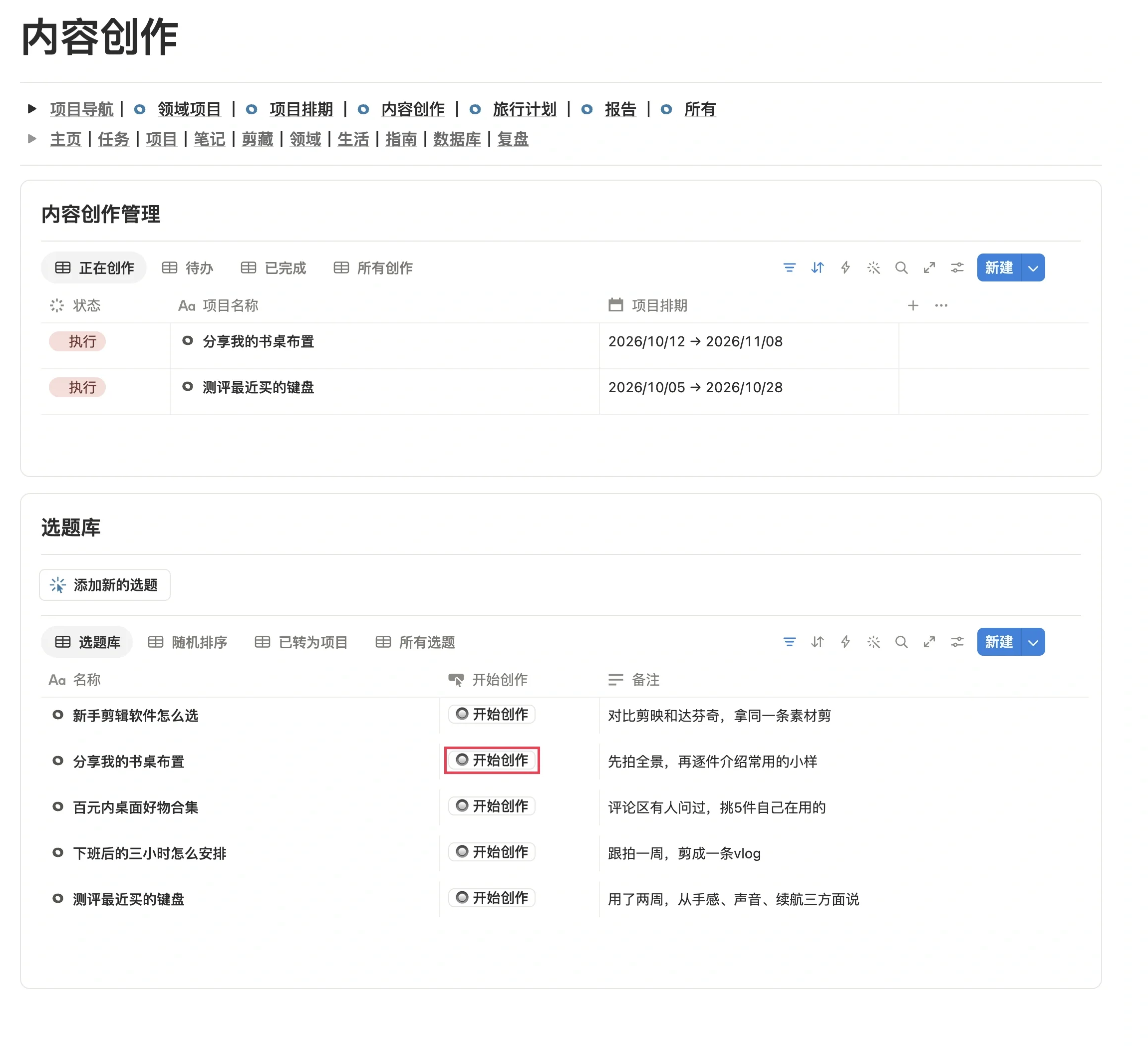Open search in 选题库 toolbar
This screenshot has width=1148, height=1048.
(x=901, y=642)
